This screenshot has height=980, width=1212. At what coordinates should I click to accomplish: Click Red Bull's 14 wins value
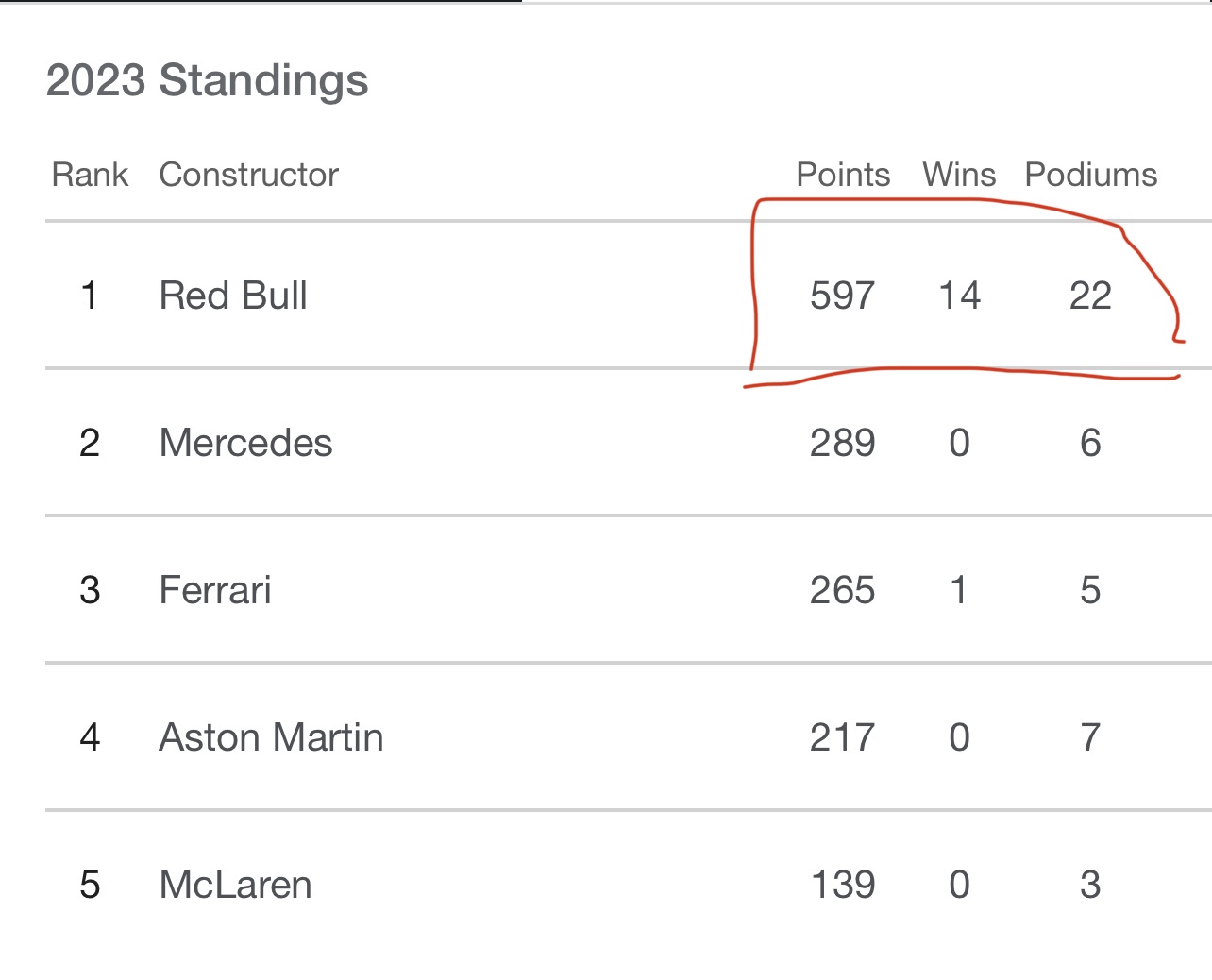point(959,296)
